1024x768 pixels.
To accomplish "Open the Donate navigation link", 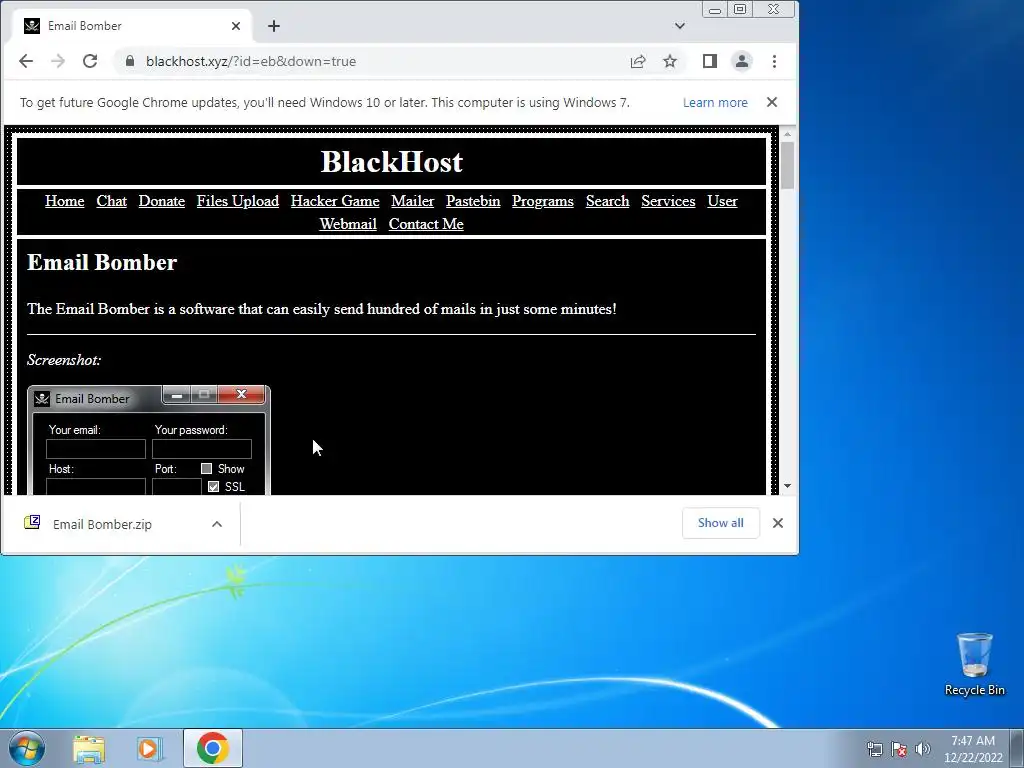I will (162, 201).
